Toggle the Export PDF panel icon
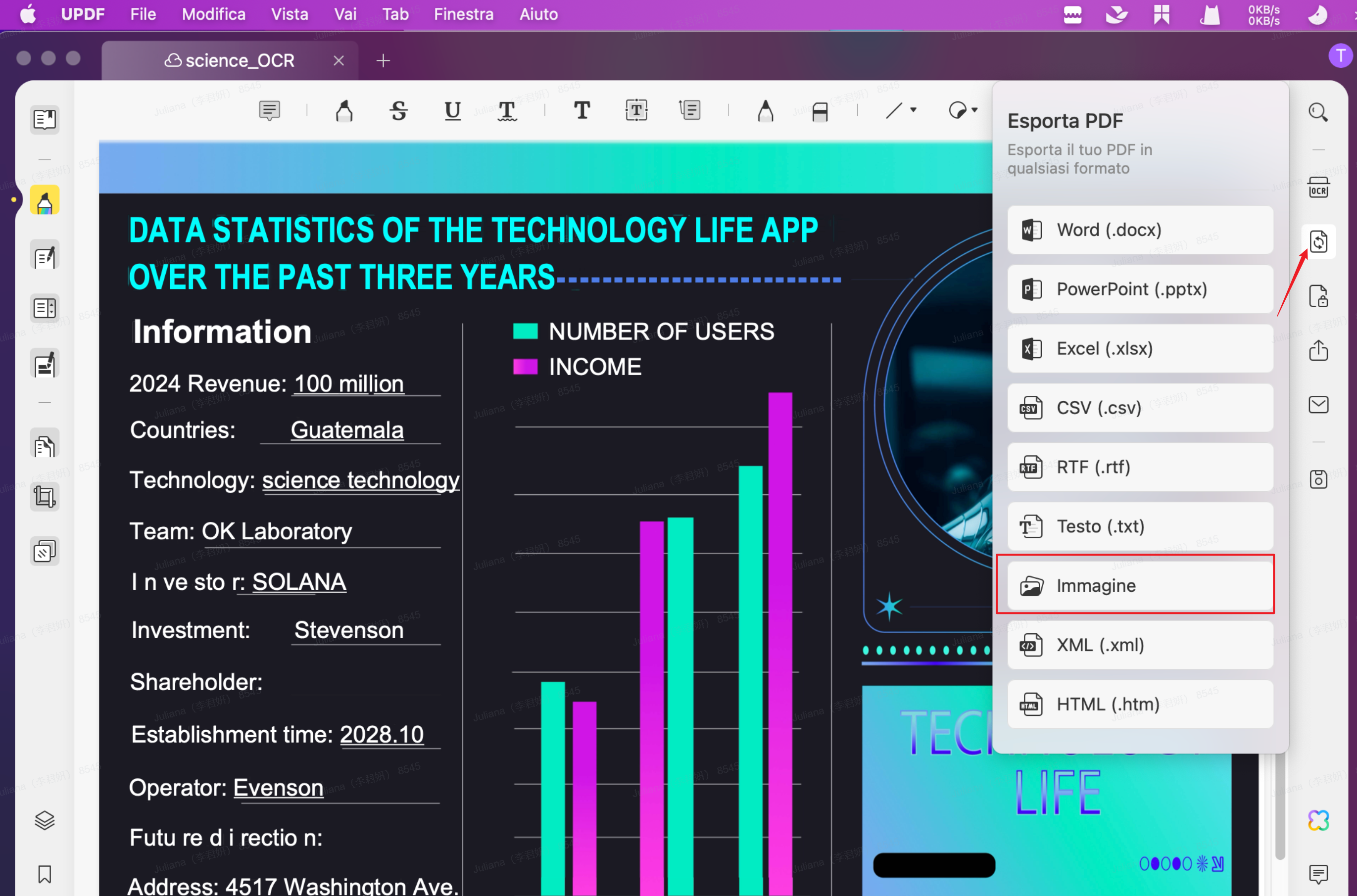The image size is (1357, 896). coord(1318,241)
